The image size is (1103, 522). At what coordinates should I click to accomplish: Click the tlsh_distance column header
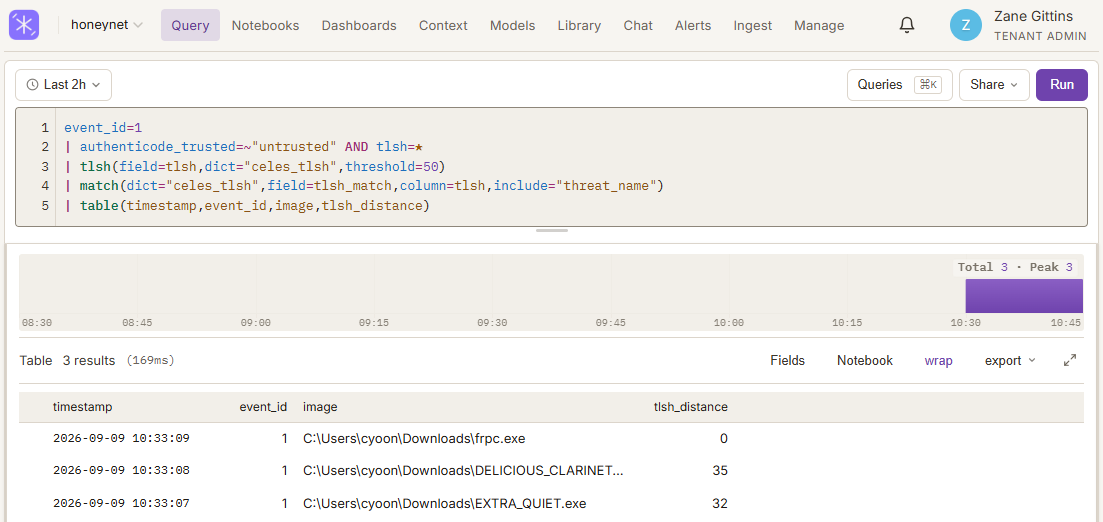coord(690,407)
